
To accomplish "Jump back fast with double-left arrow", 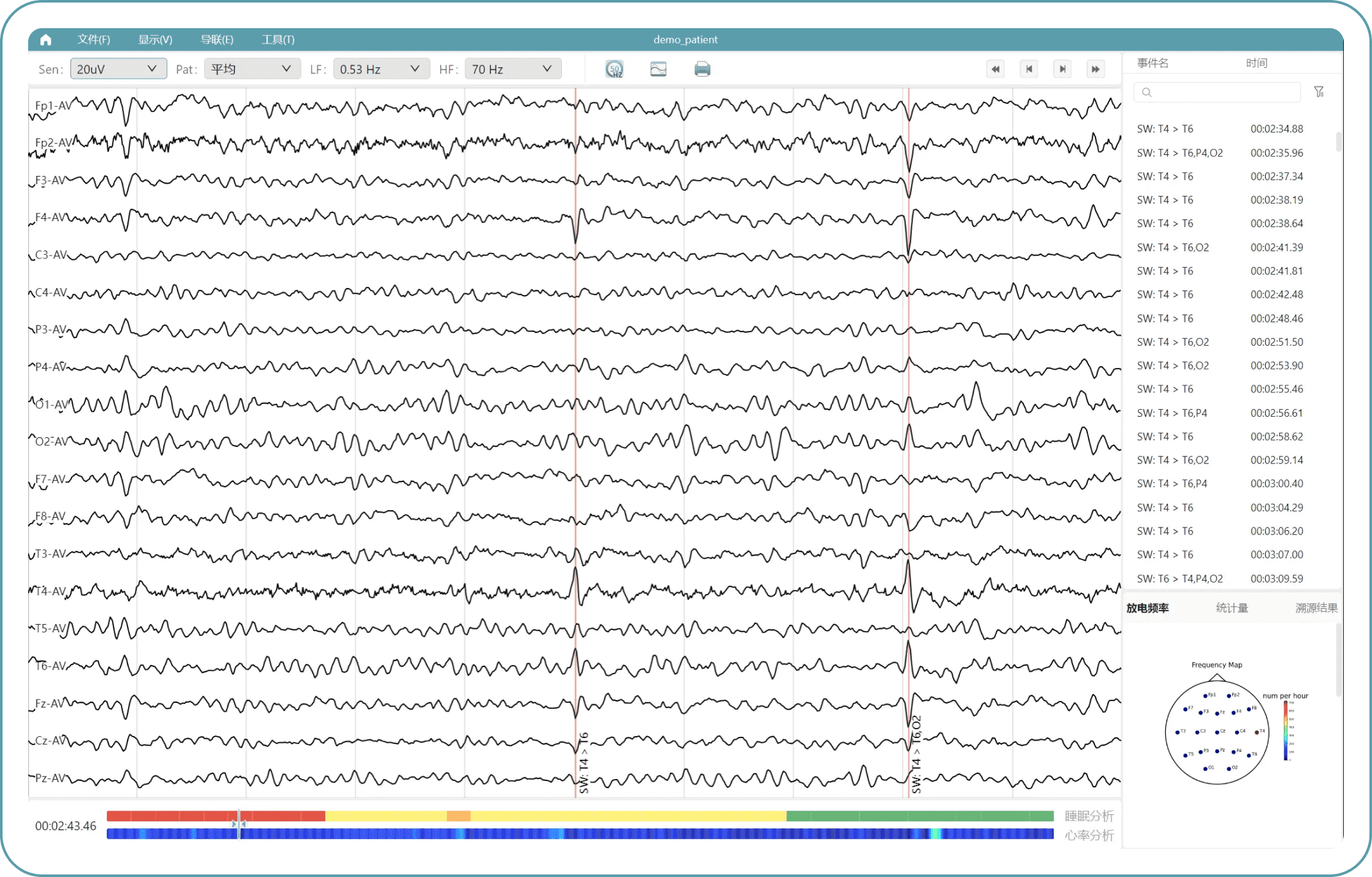I will pos(996,69).
